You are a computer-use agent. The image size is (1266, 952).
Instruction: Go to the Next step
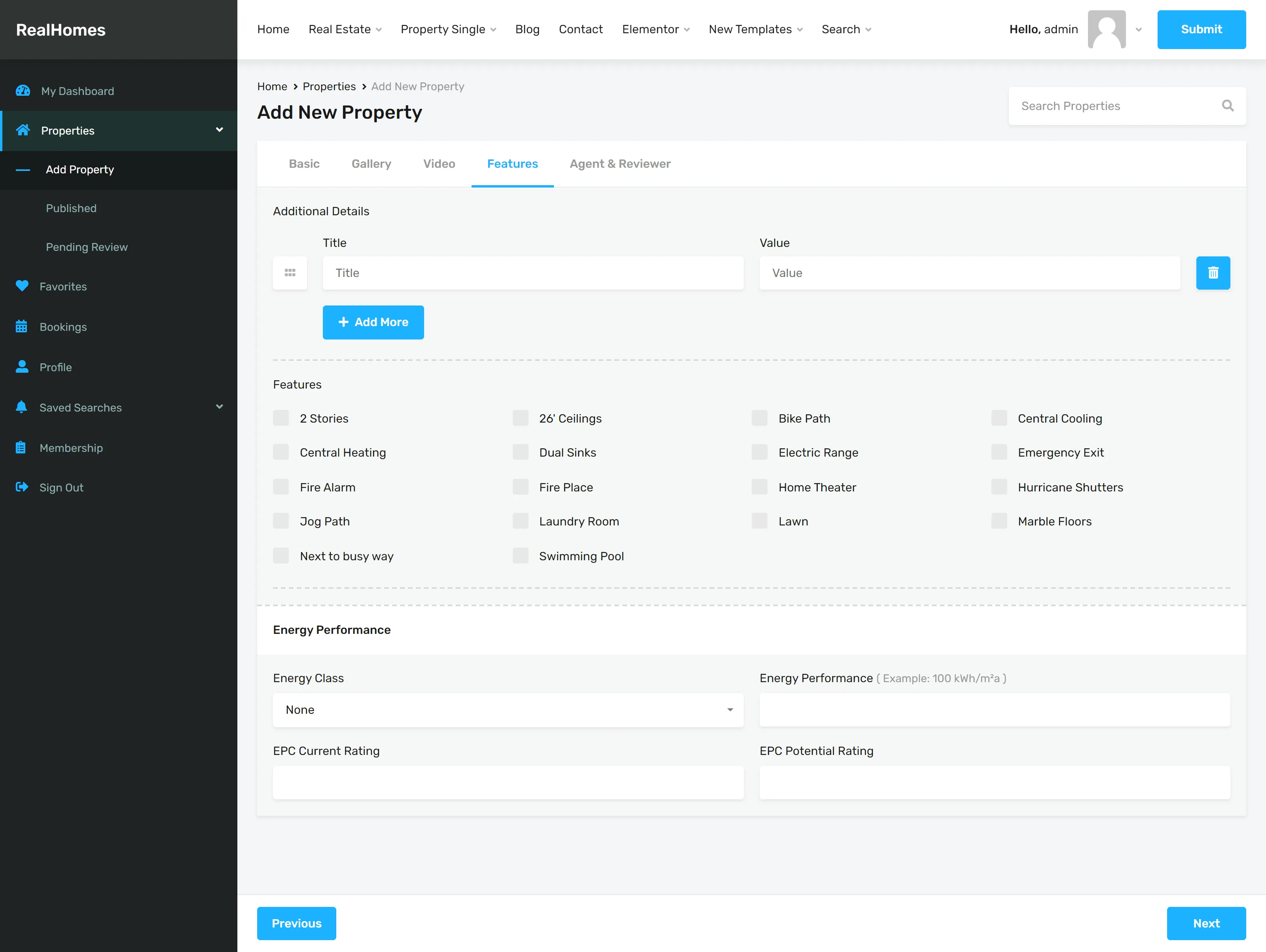click(x=1206, y=924)
